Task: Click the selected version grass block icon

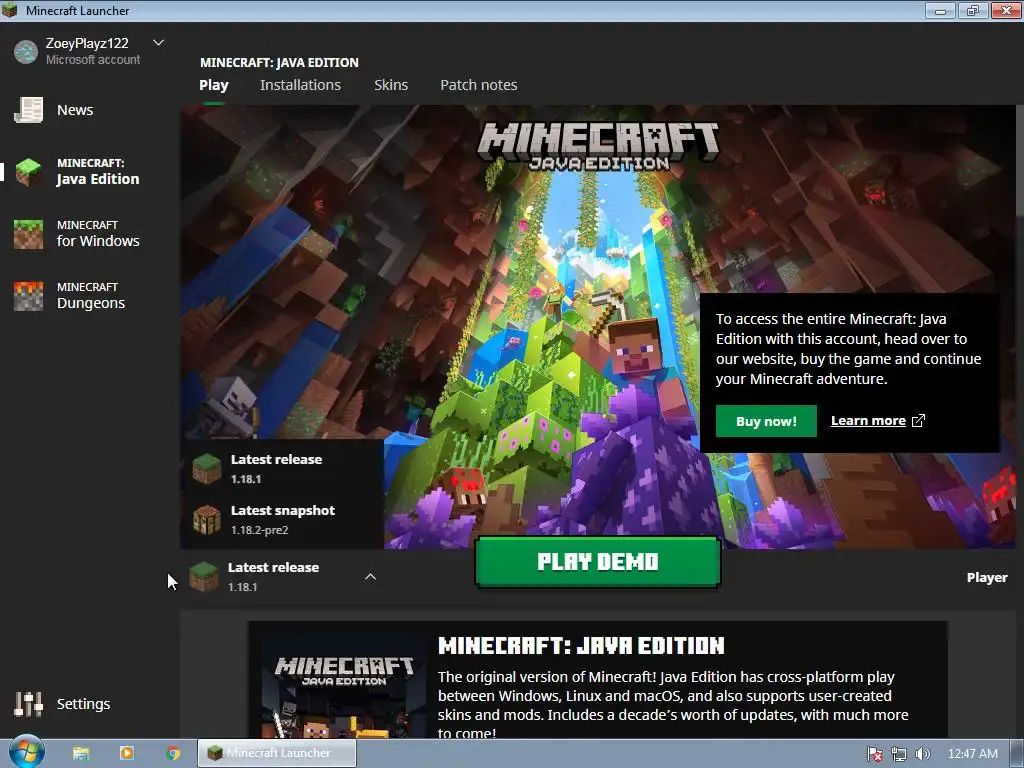Action: tap(204, 576)
